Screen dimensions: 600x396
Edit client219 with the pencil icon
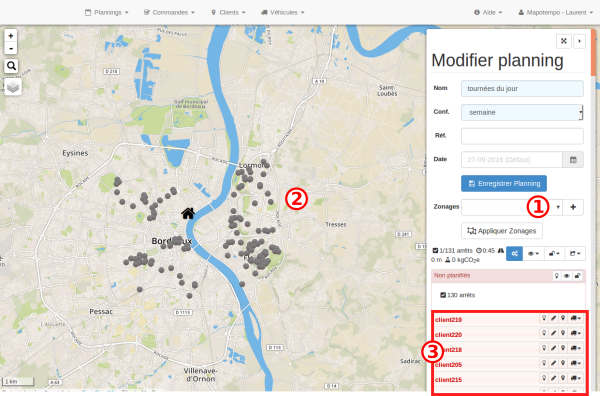pos(553,318)
